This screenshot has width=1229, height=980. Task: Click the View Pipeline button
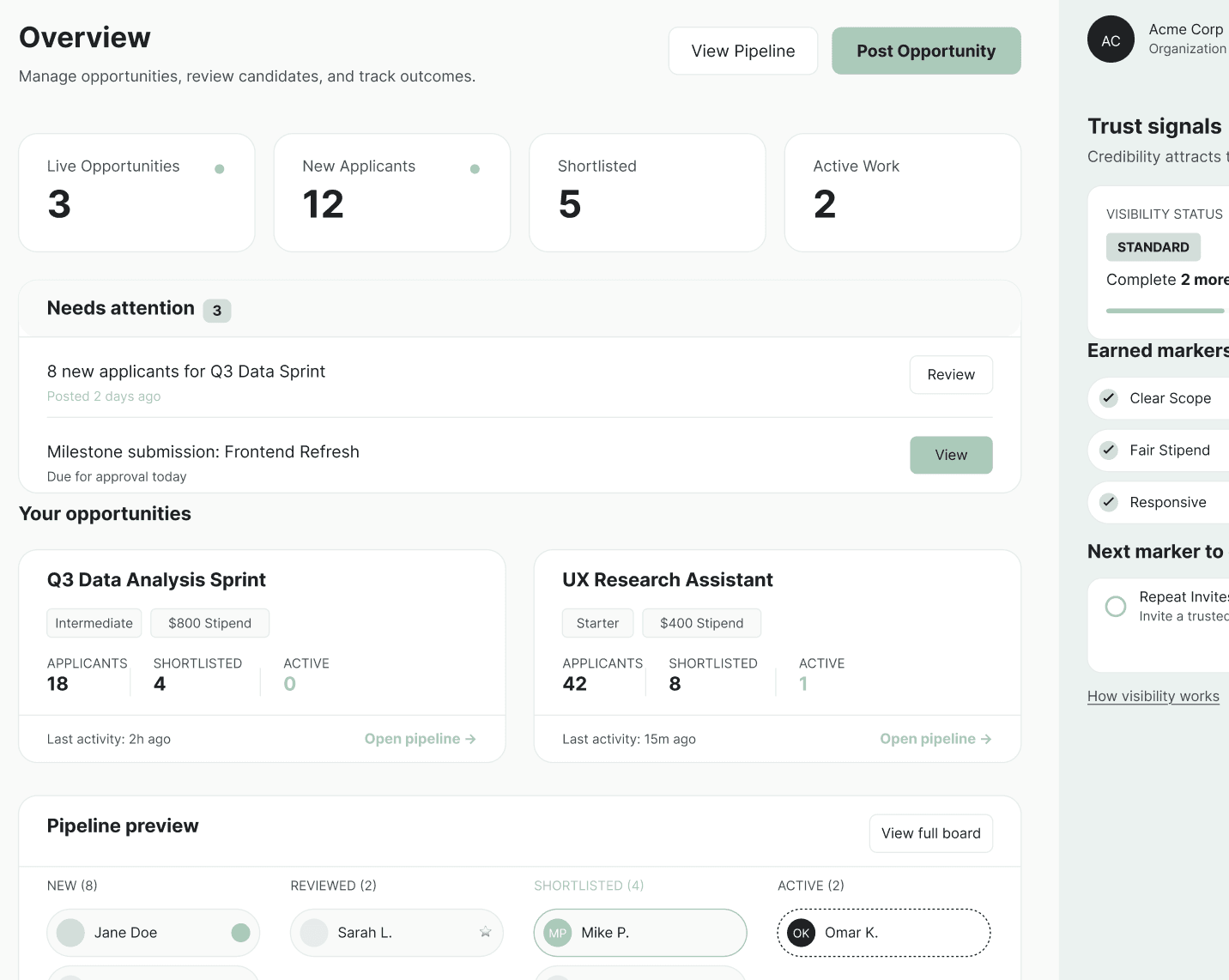[743, 51]
